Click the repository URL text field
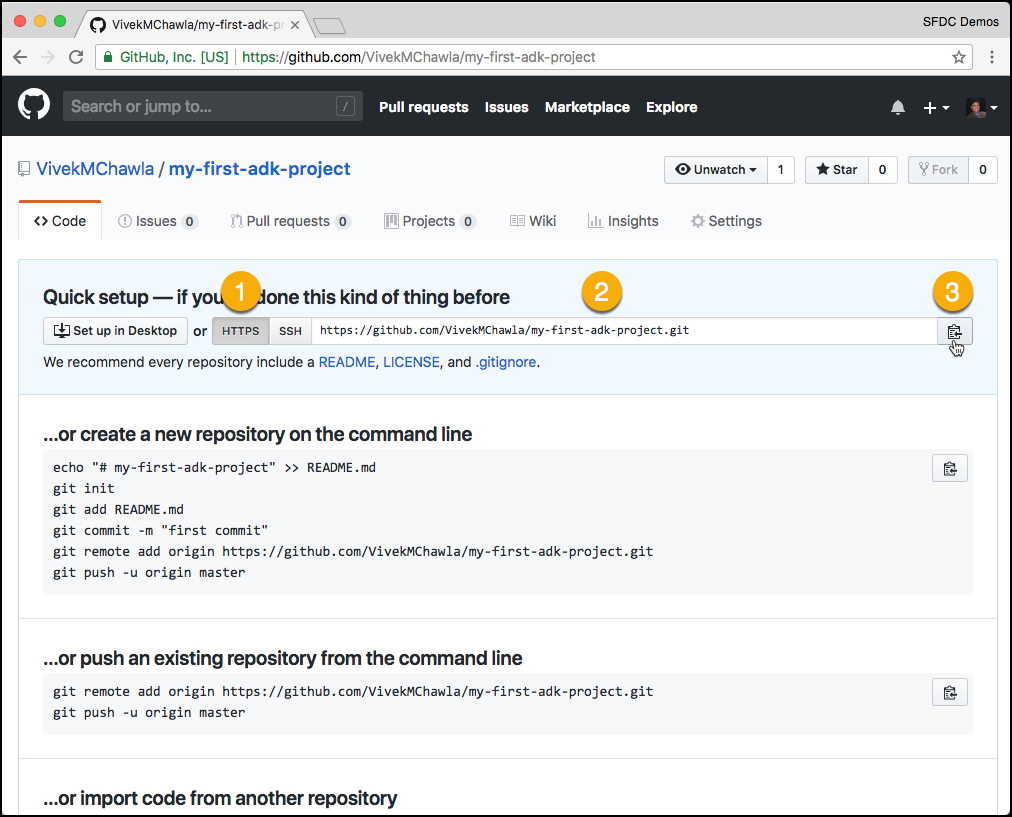Image resolution: width=1012 pixels, height=817 pixels. (x=624, y=331)
